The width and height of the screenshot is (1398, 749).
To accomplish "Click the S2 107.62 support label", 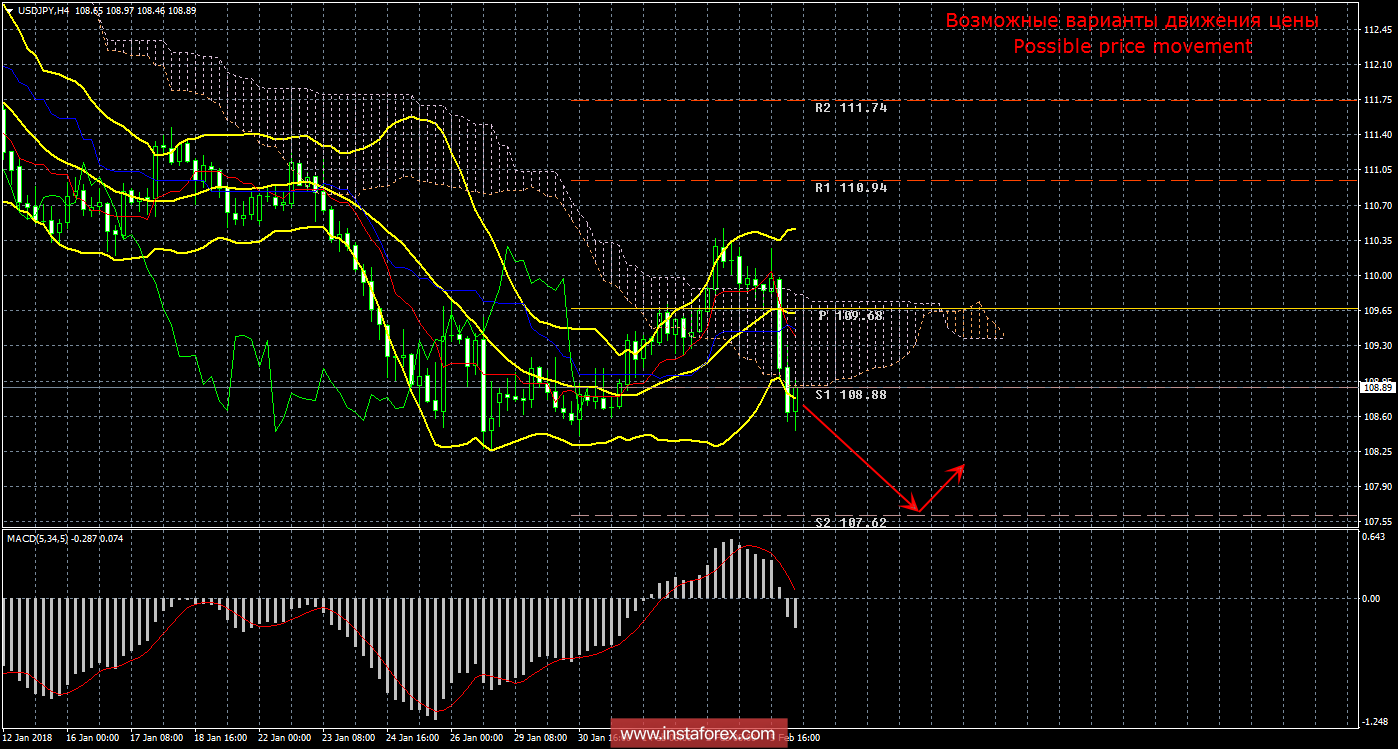I will (850, 522).
